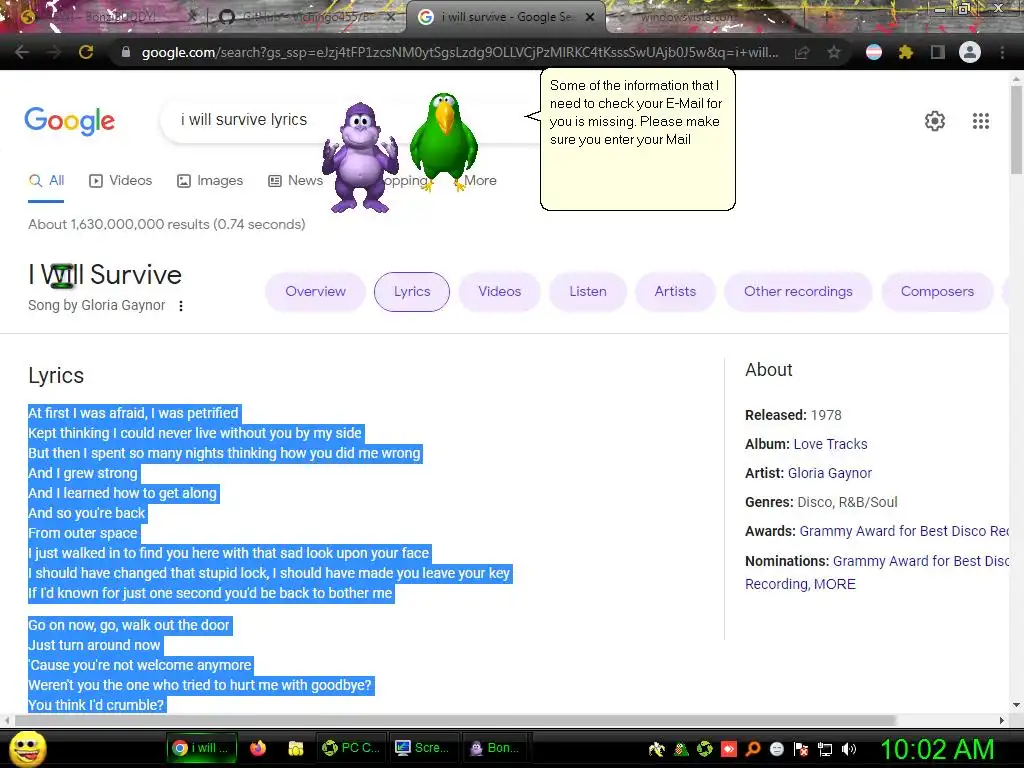This screenshot has width=1024, height=768.
Task: Bookmark this page with the star icon
Action: (x=833, y=52)
